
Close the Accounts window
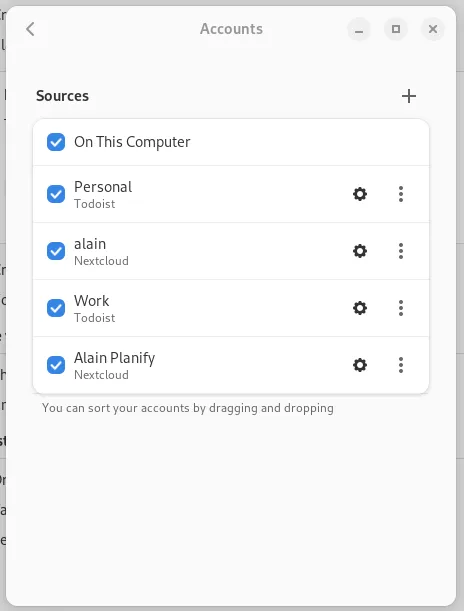click(x=432, y=29)
